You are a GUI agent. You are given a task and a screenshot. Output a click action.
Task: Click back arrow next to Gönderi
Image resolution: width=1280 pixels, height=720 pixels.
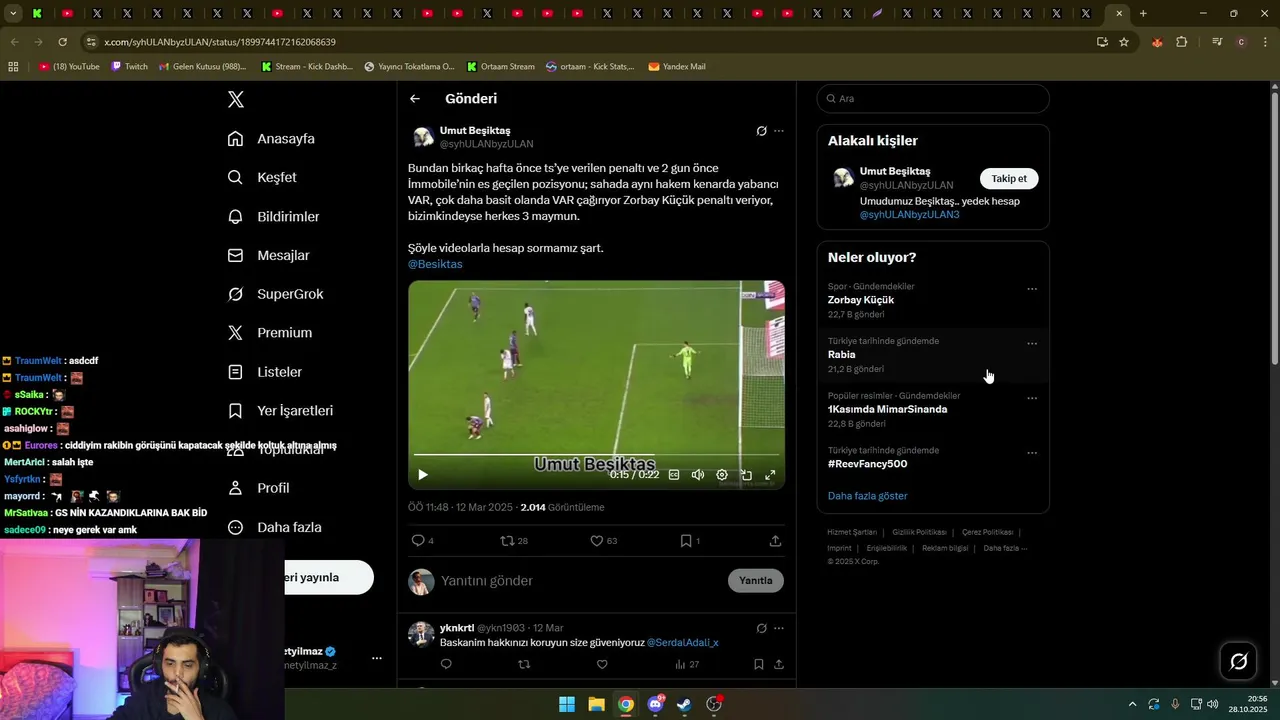point(415,99)
